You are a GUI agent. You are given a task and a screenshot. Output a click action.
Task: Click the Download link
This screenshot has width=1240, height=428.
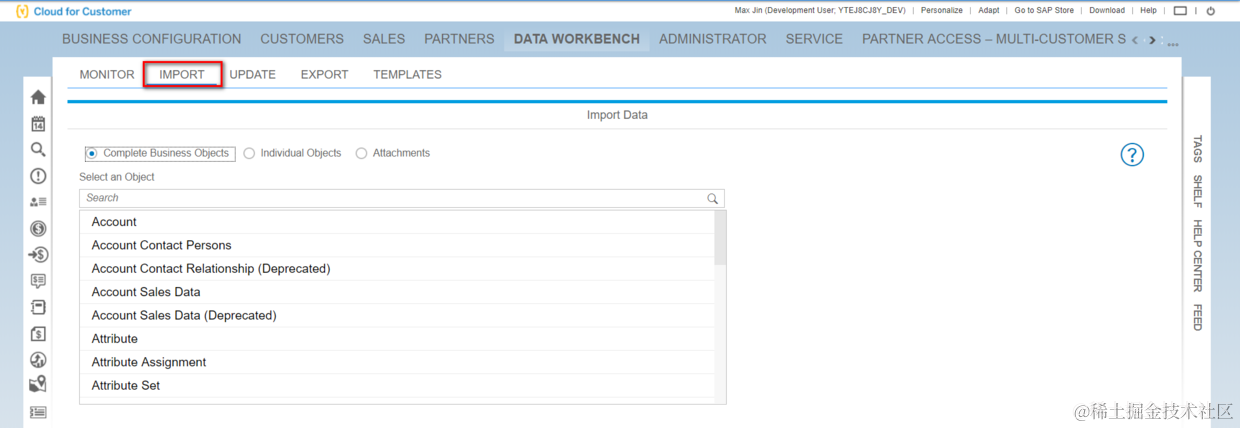[1107, 10]
